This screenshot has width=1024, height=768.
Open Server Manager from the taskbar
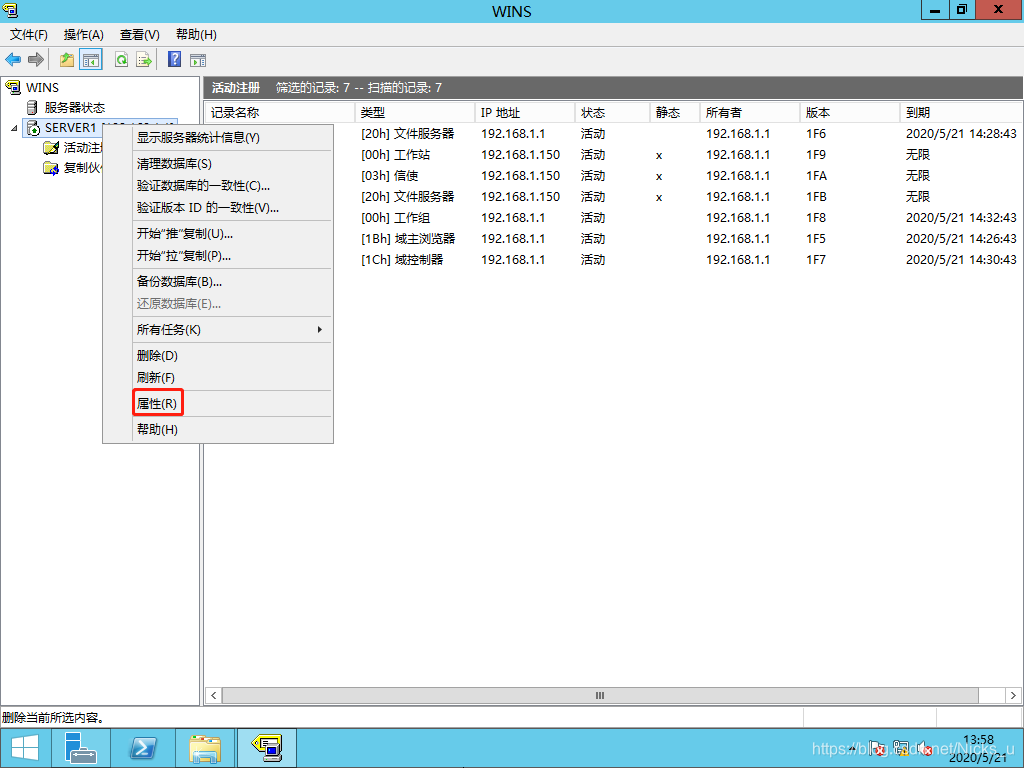80,748
